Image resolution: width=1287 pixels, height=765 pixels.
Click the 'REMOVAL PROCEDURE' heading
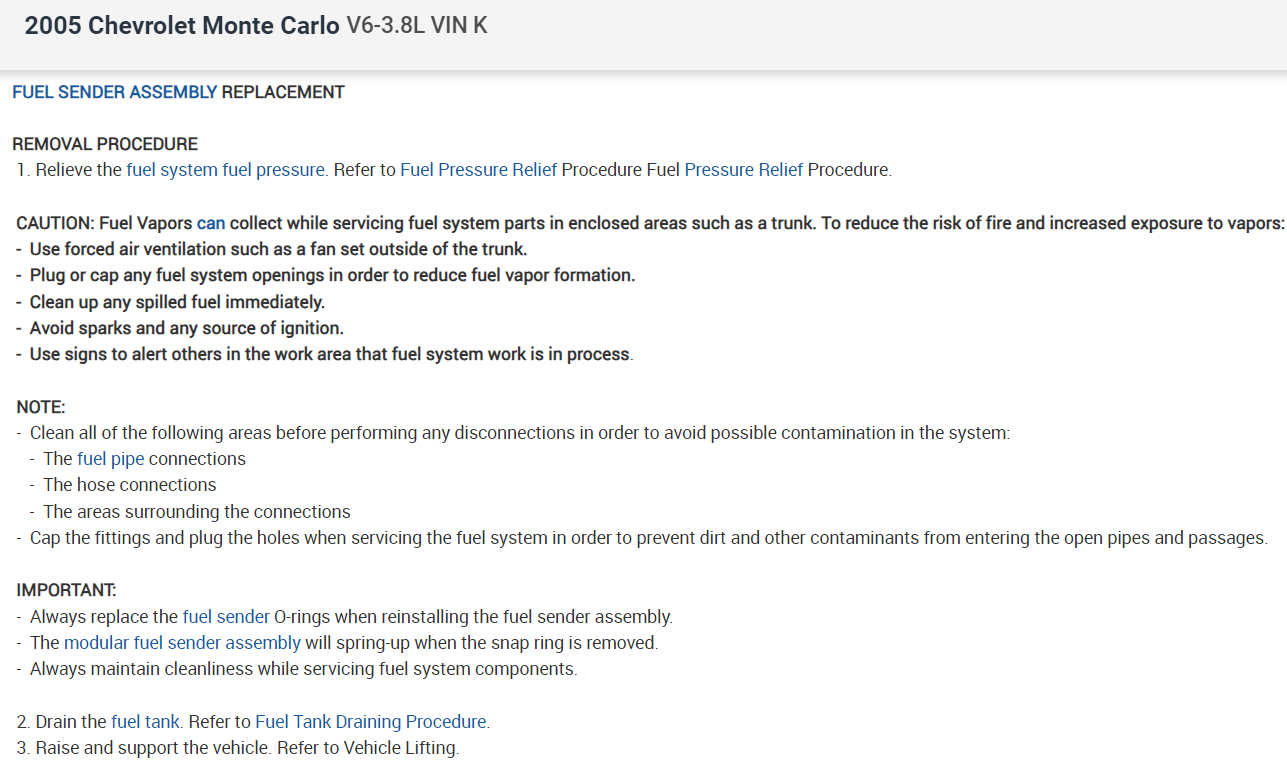[x=105, y=144]
